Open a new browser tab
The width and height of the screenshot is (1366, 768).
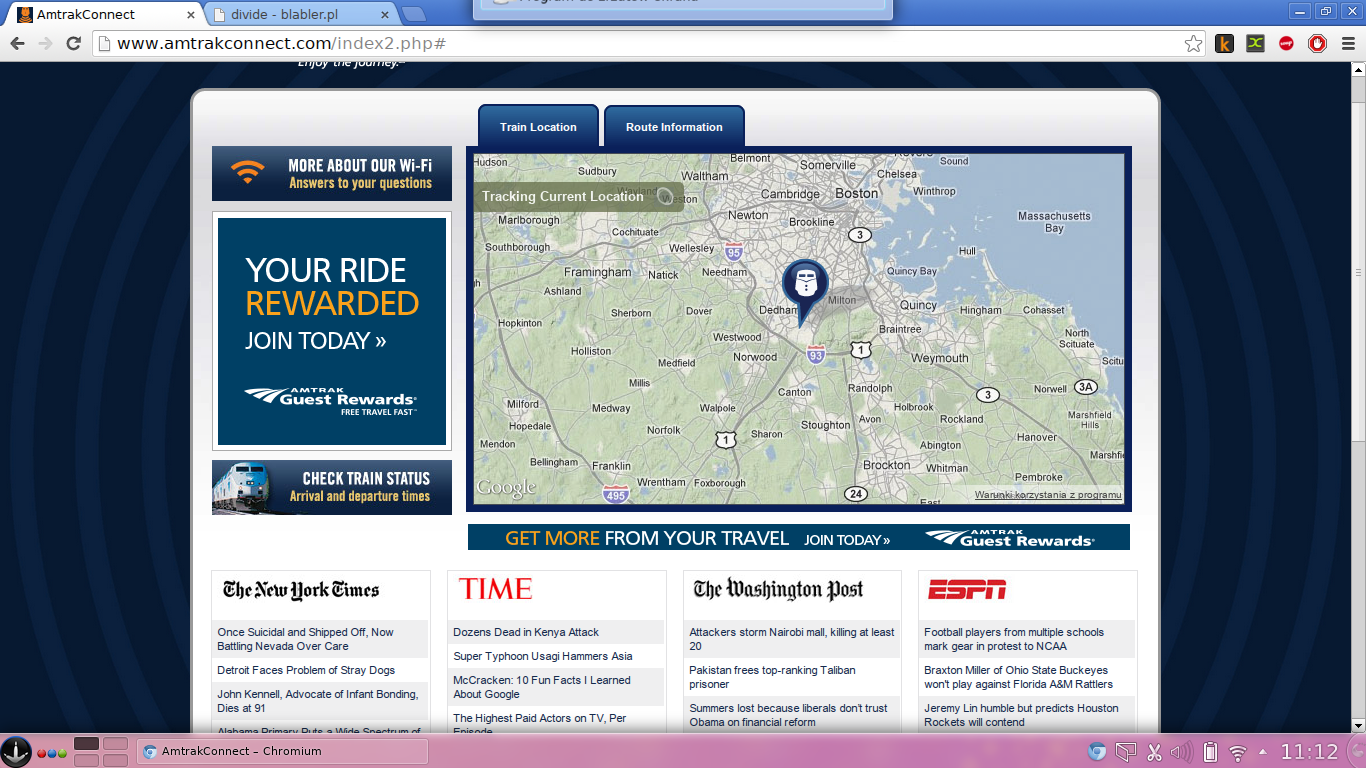(414, 14)
